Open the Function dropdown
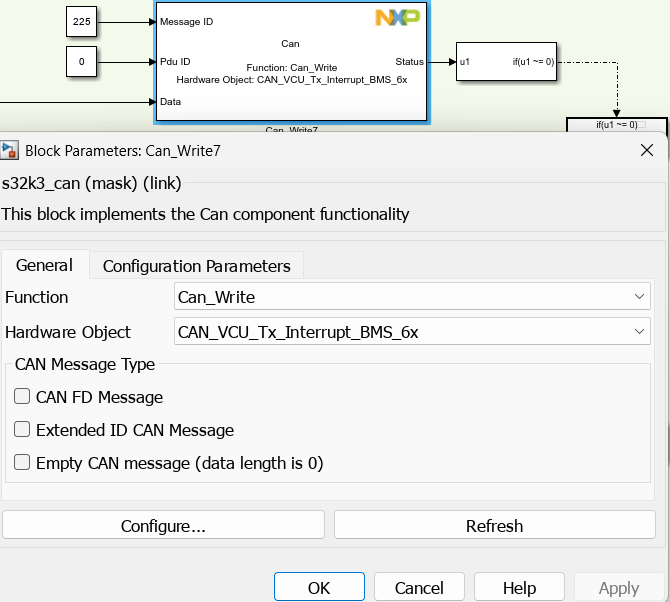Viewport: 670px width, 602px height. tap(412, 297)
